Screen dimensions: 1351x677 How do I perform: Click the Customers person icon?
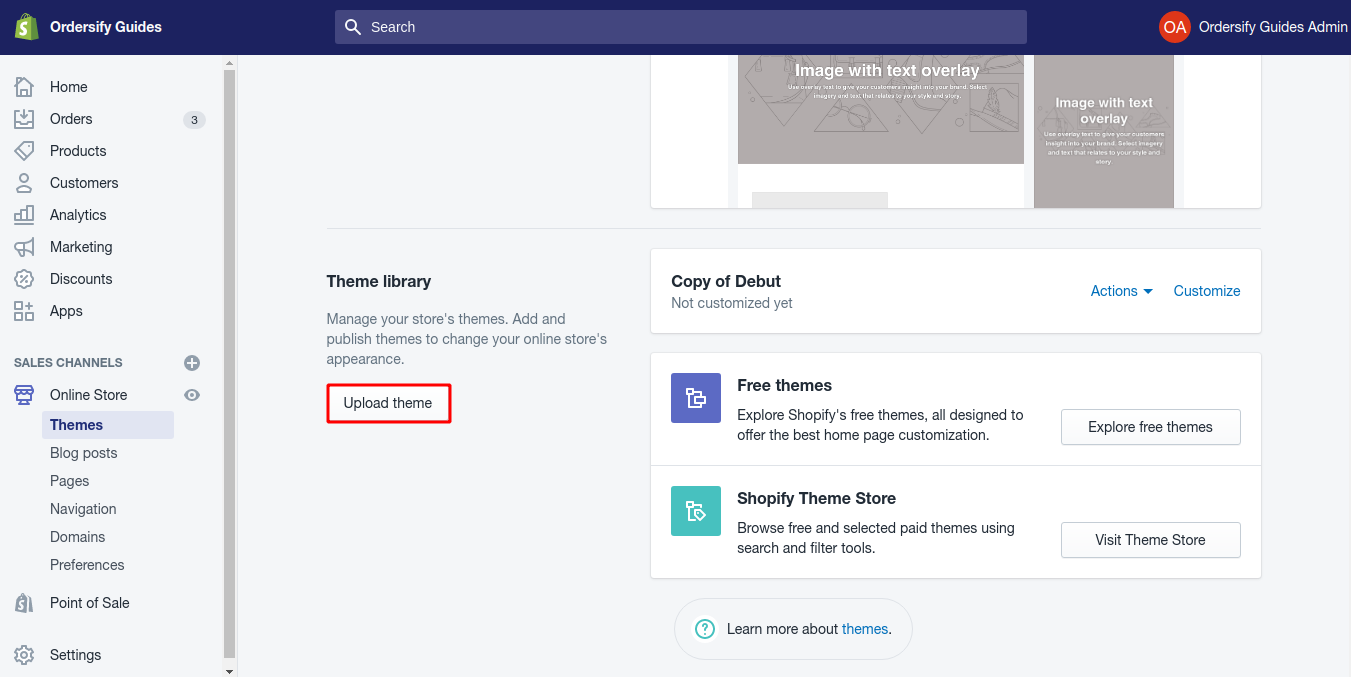[24, 183]
